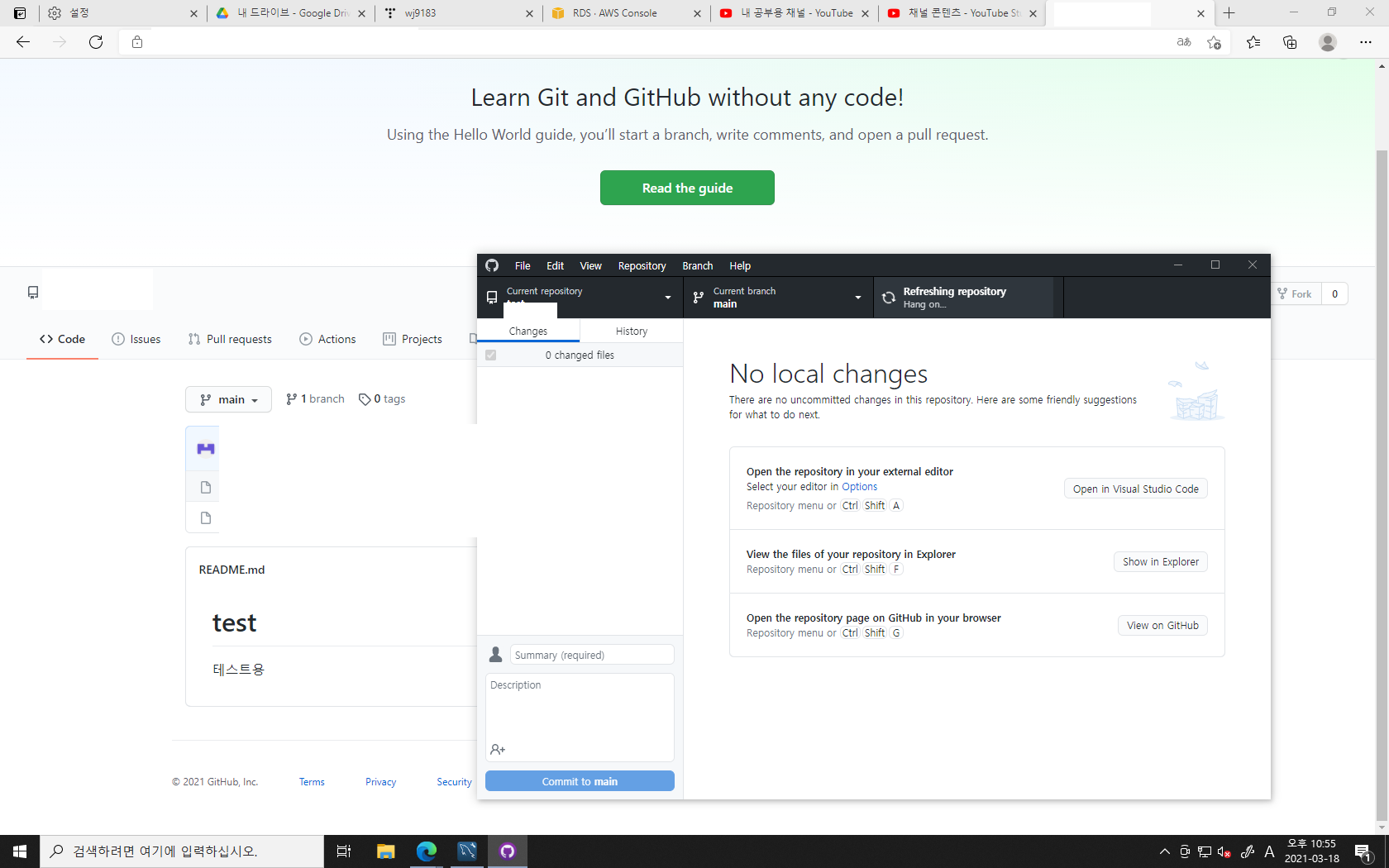Expand the Current repository dropdown
This screenshot has height=868, width=1389.
[580, 298]
